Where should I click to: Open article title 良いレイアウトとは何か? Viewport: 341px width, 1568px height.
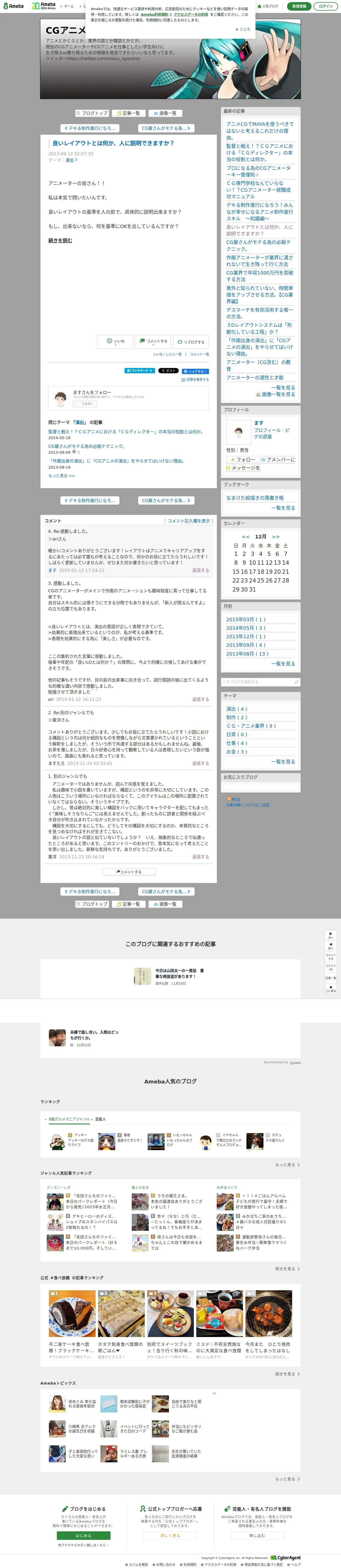pyautogui.click(x=113, y=143)
